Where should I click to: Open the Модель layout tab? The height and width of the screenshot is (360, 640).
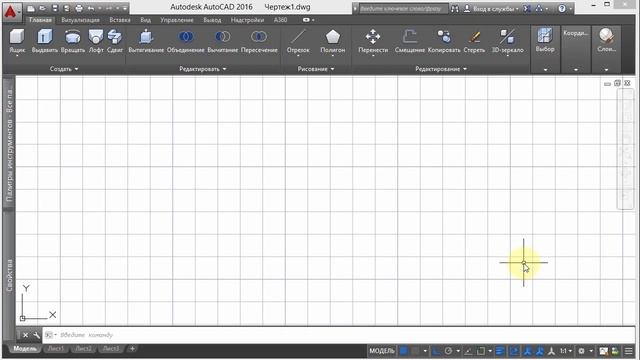point(25,349)
